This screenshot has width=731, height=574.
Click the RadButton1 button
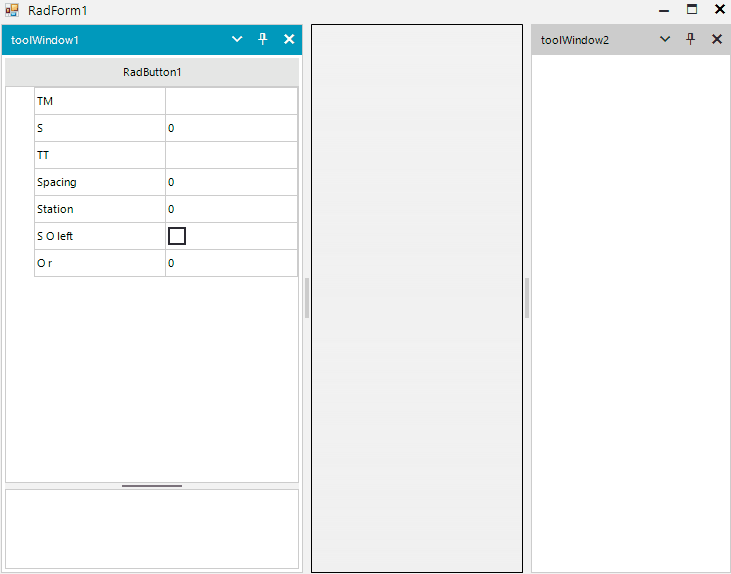coord(152,72)
